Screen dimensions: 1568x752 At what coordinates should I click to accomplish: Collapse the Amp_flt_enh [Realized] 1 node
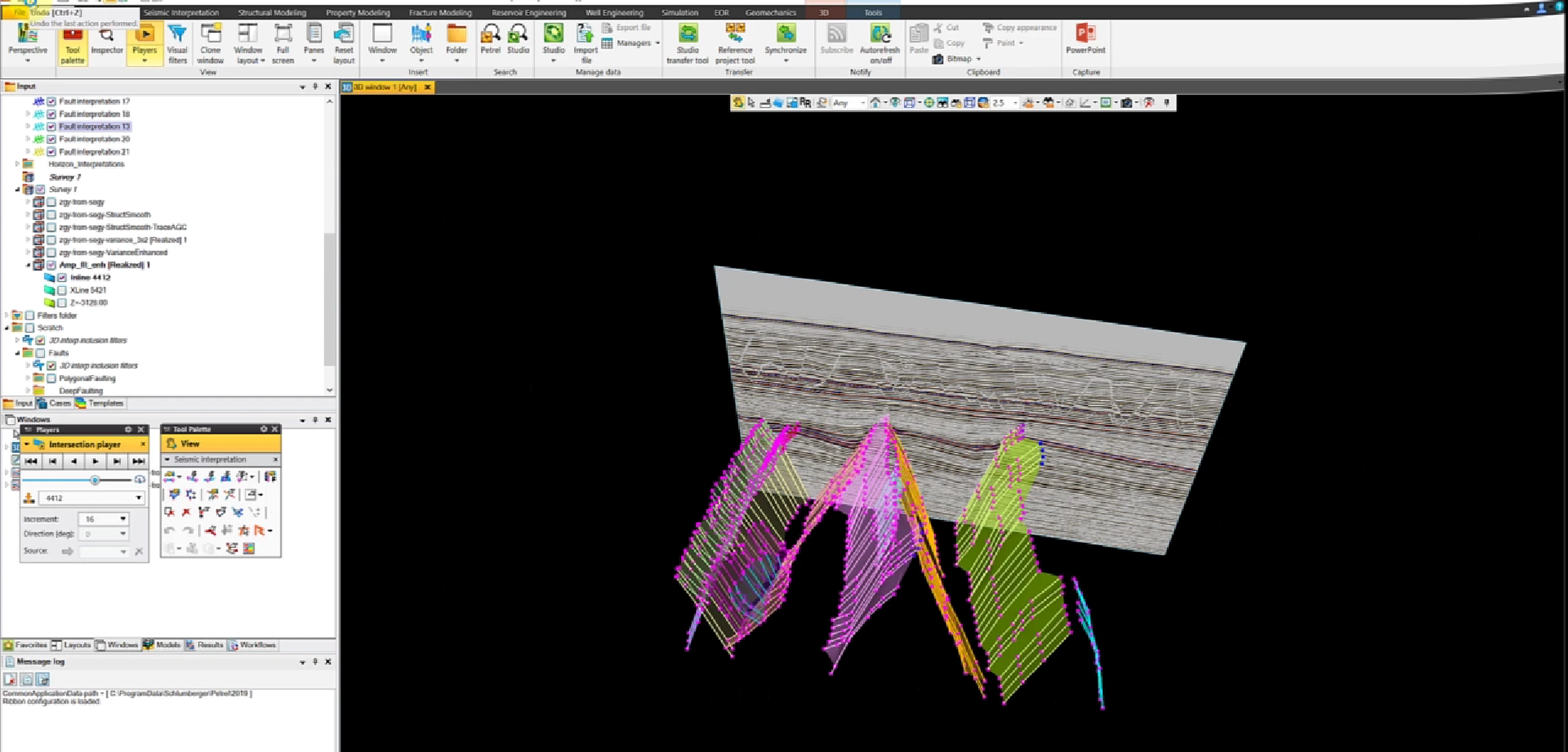click(28, 265)
